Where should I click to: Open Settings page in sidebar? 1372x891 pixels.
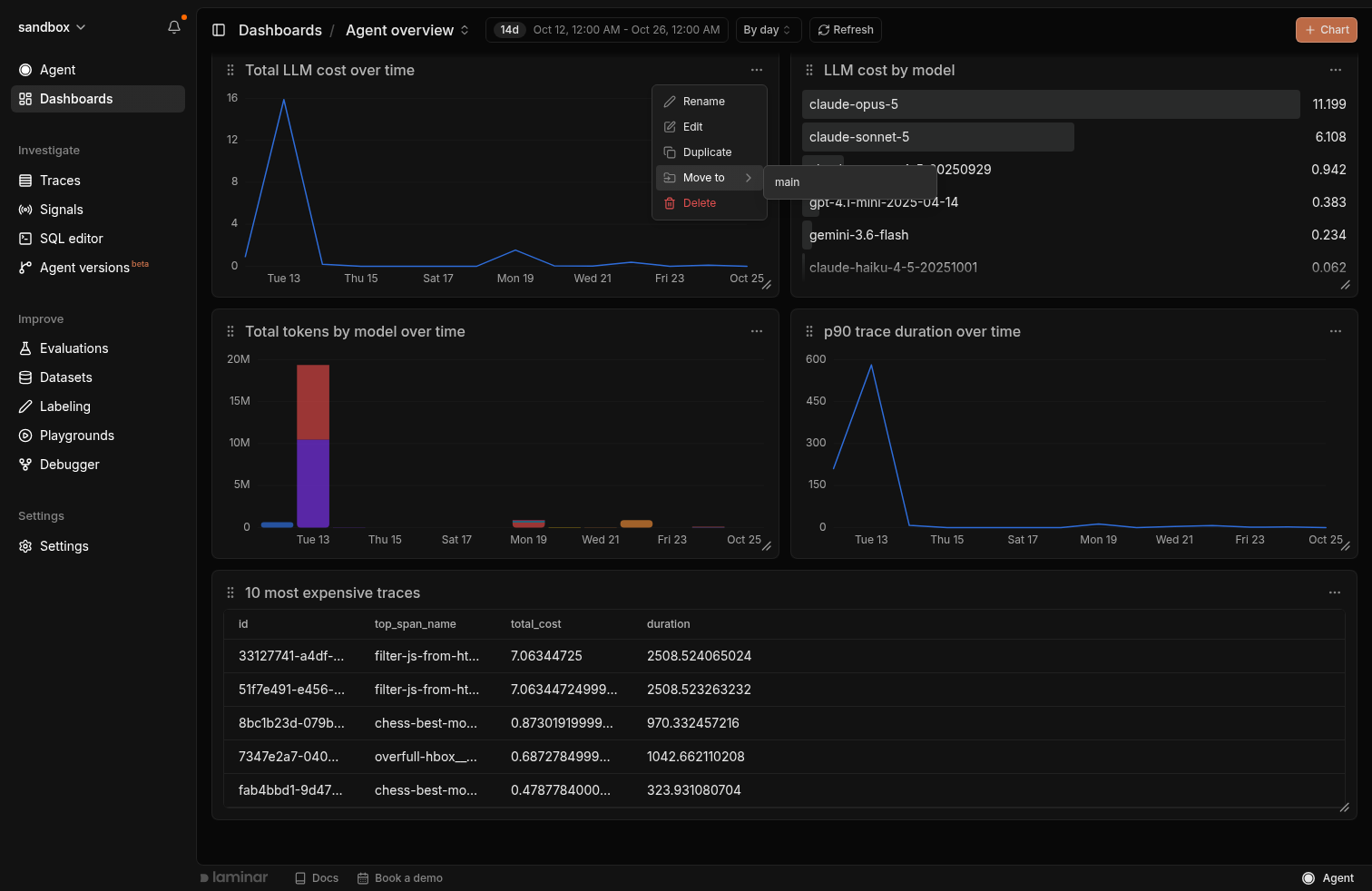pyautogui.click(x=98, y=546)
